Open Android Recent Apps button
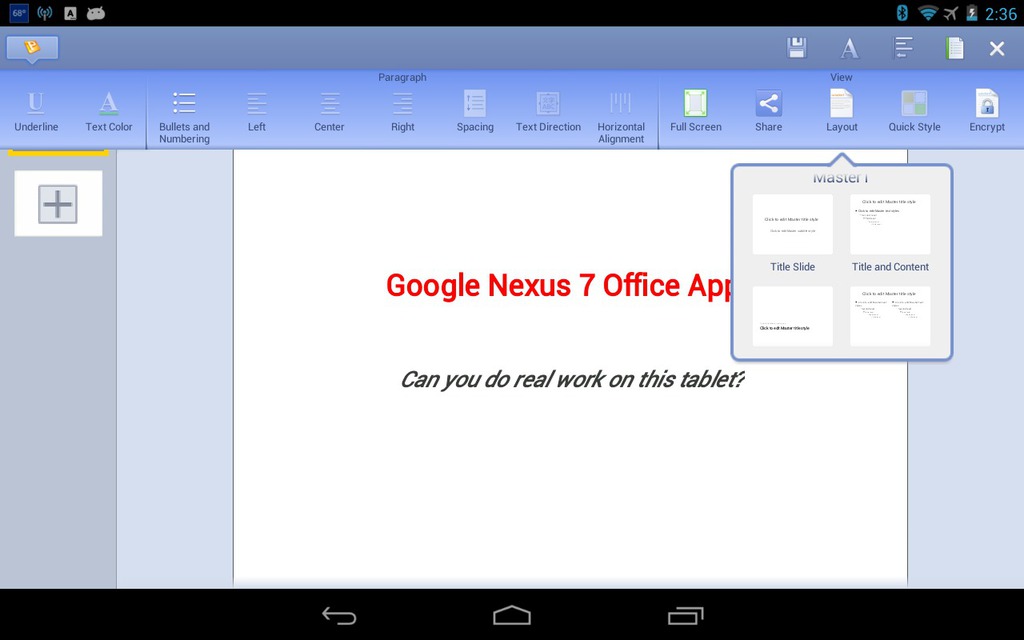This screenshot has width=1024, height=640. tap(686, 615)
